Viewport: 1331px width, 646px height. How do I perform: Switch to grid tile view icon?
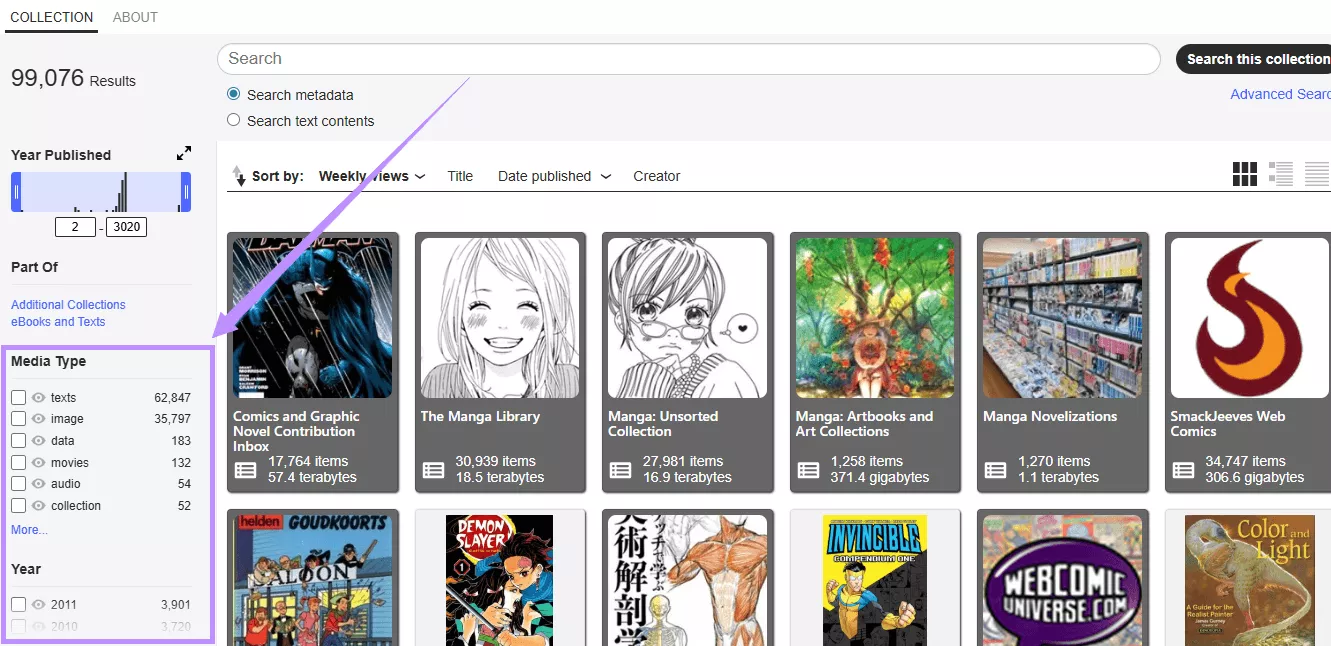click(1244, 174)
